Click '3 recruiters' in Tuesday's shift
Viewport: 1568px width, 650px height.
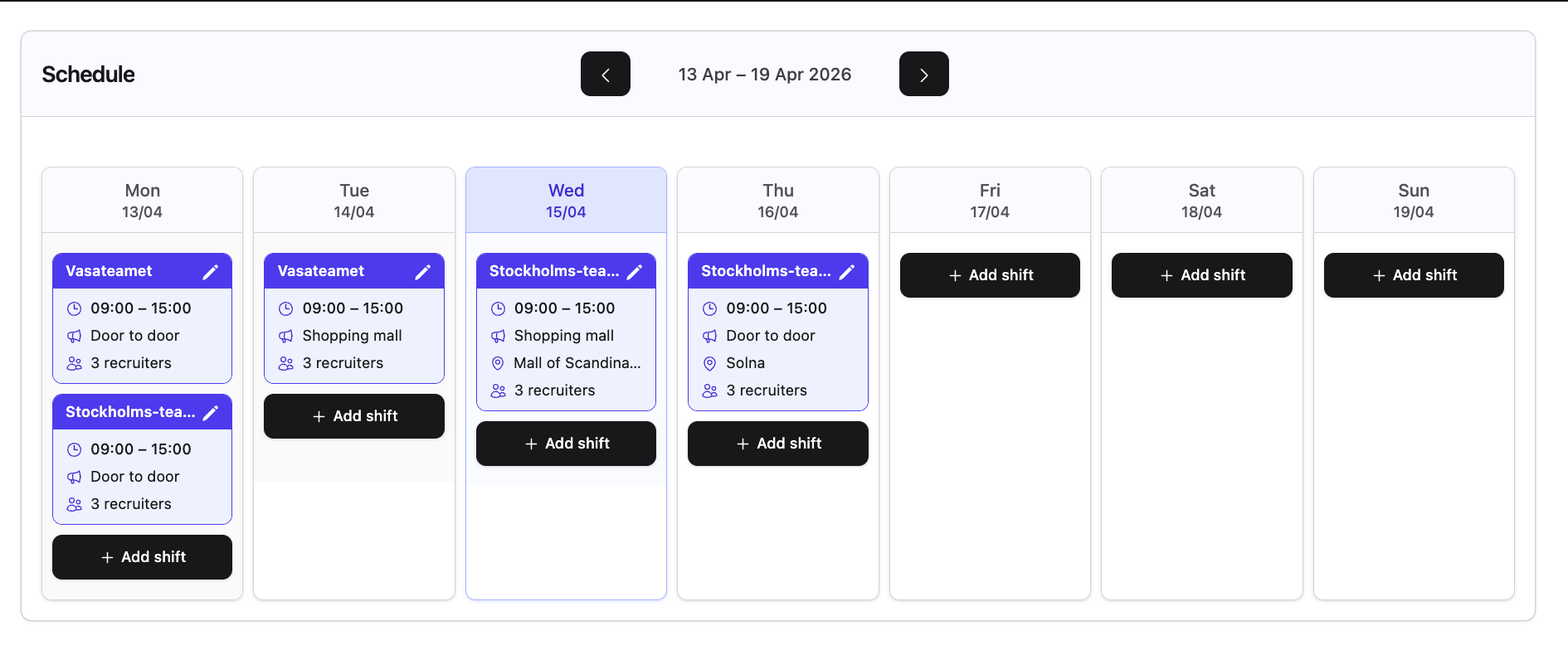point(343,363)
